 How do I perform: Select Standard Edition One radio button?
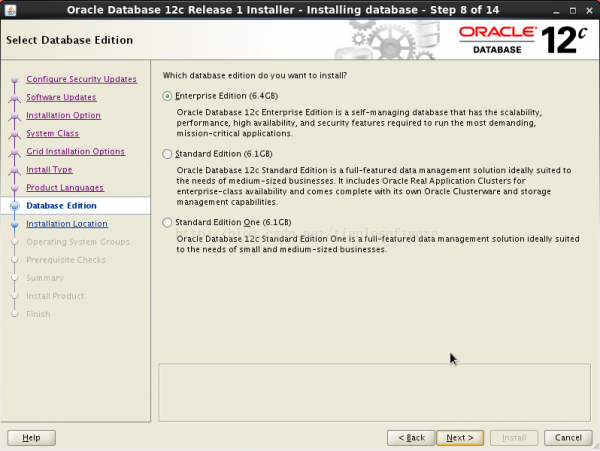click(167, 222)
